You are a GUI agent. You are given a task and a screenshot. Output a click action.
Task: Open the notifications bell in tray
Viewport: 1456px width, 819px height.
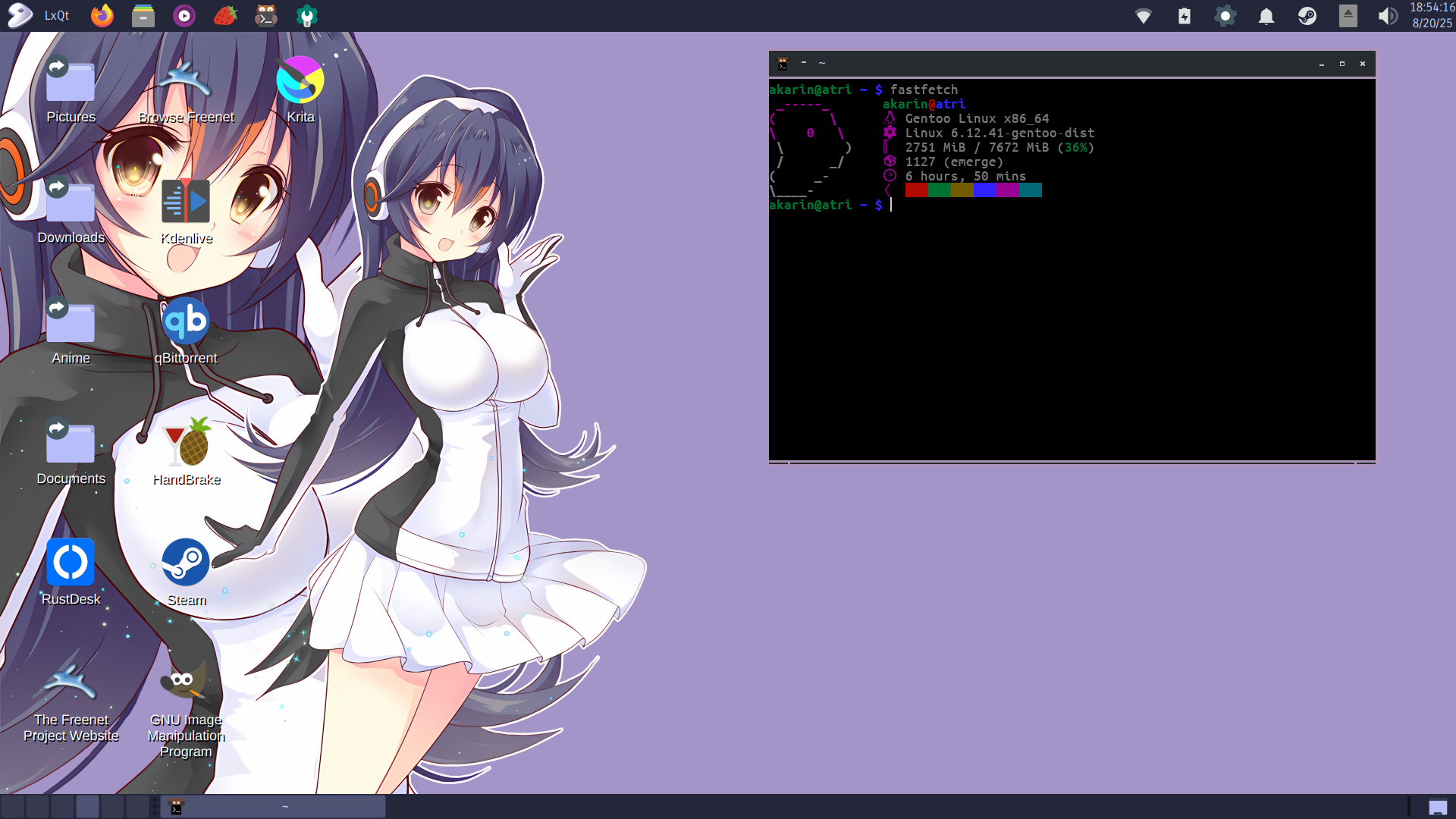pyautogui.click(x=1266, y=16)
